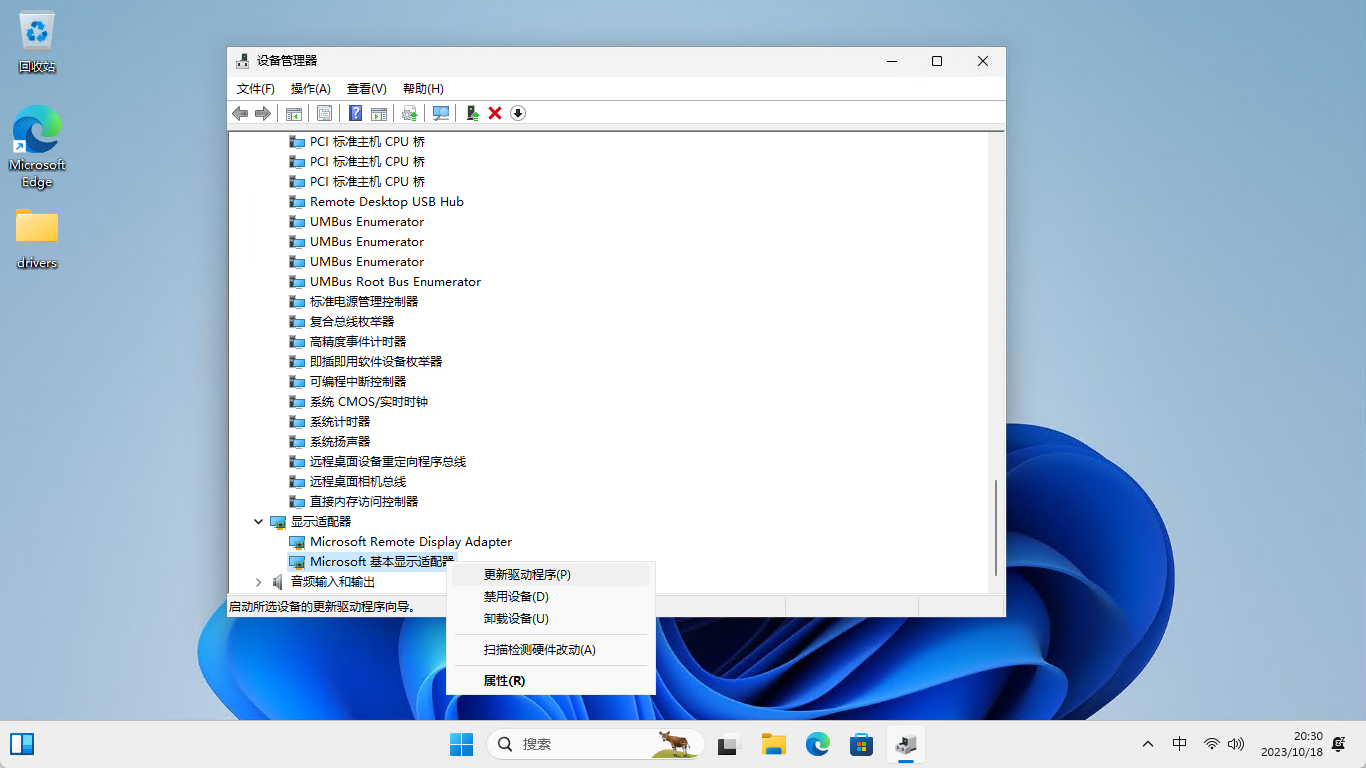Image resolution: width=1366 pixels, height=768 pixels.
Task: Select the Microsoft Remote Display Adapter device
Action: click(410, 542)
